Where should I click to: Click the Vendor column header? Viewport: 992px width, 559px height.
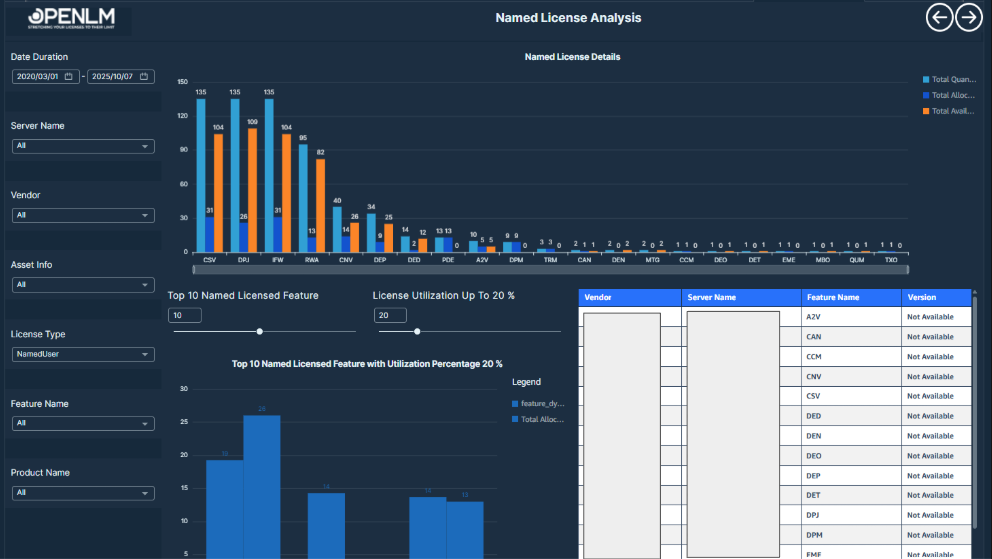click(x=630, y=298)
